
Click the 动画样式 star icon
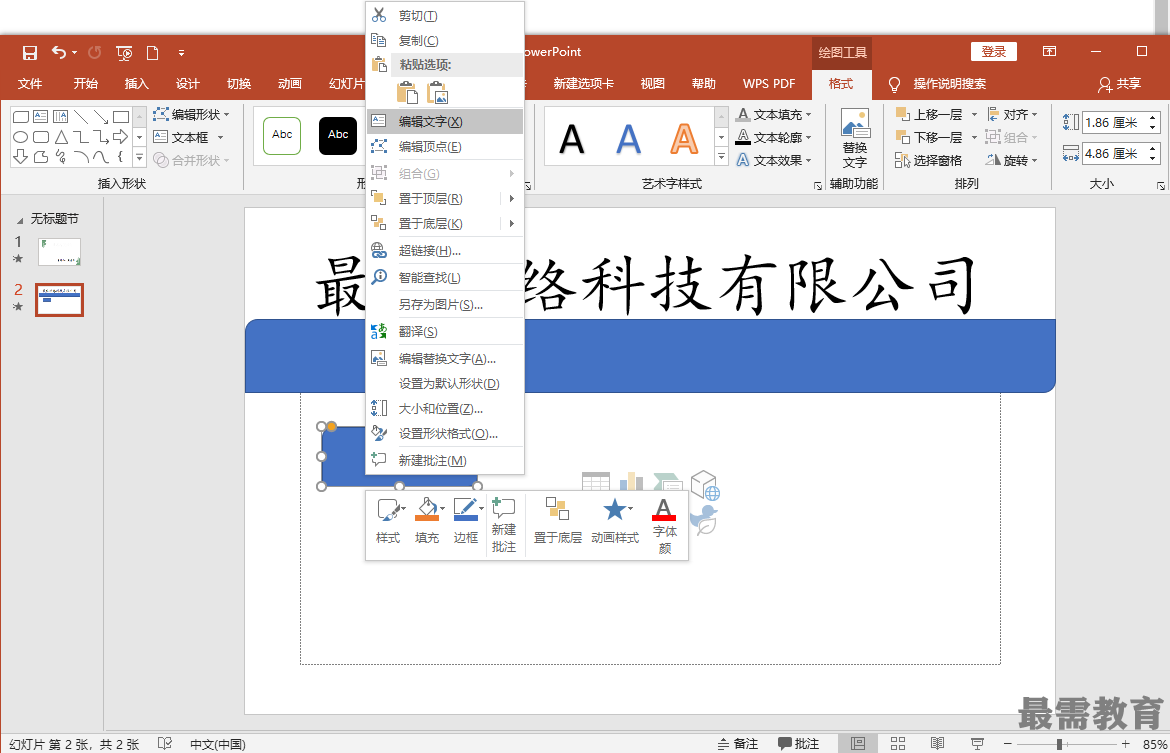(616, 510)
